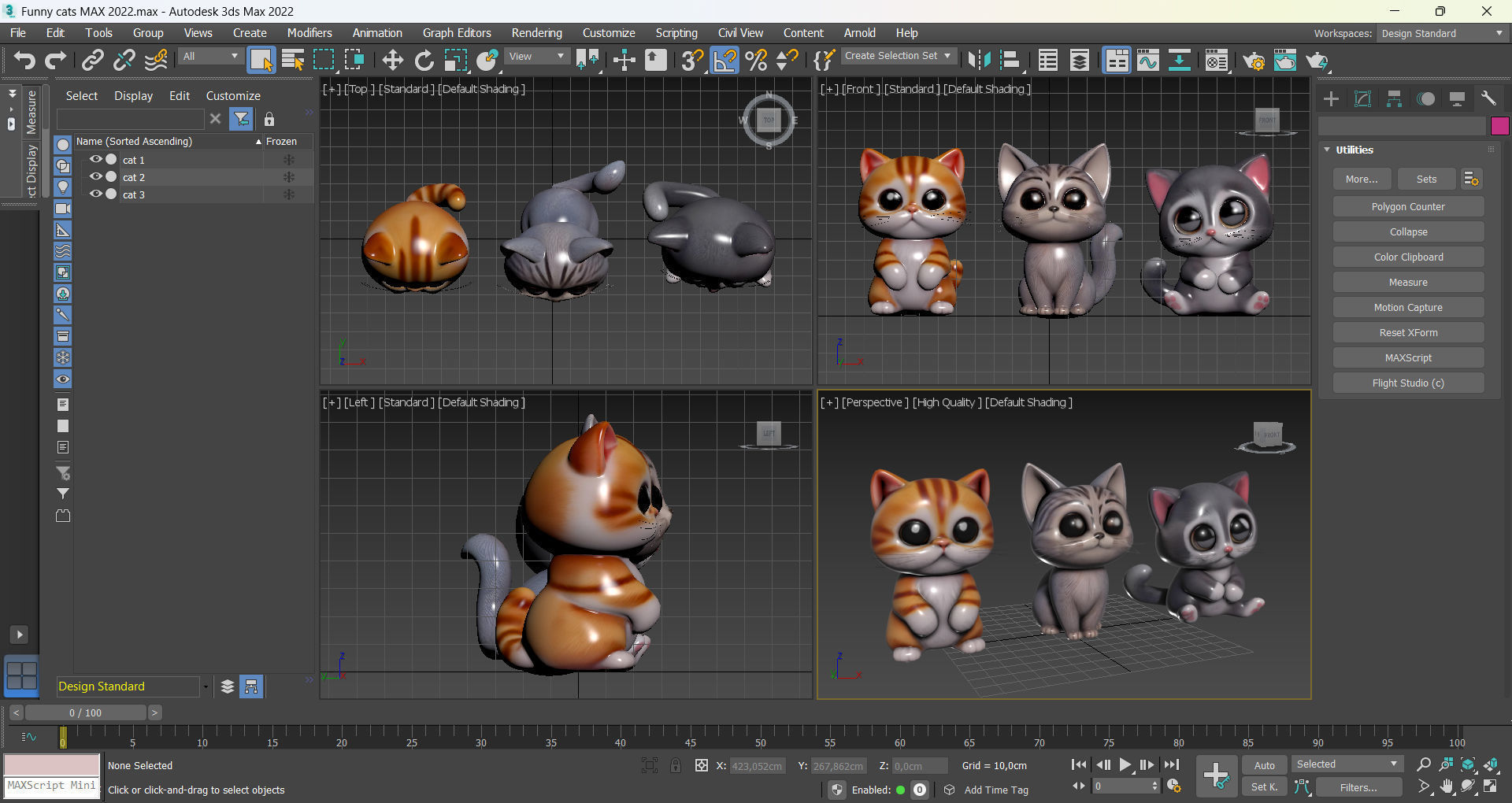Open the Rendering menu
The image size is (1512, 803).
(x=536, y=33)
